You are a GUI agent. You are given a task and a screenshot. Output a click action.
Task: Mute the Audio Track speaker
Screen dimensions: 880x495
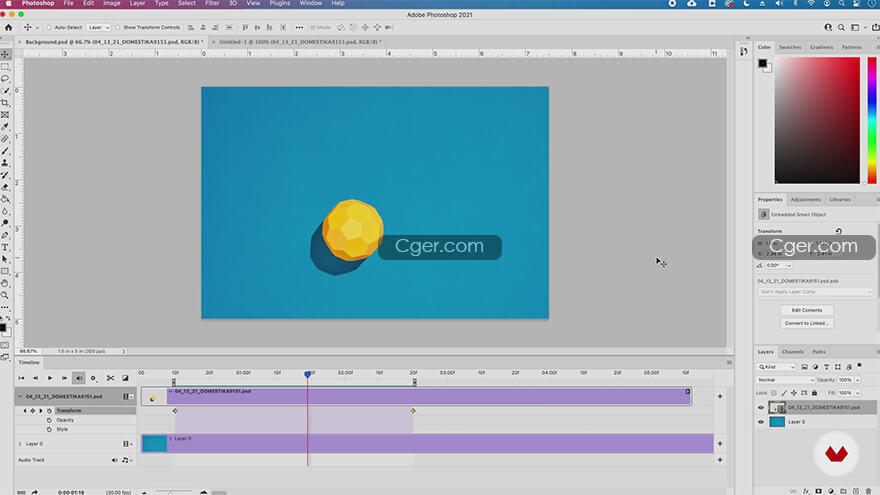pos(114,460)
